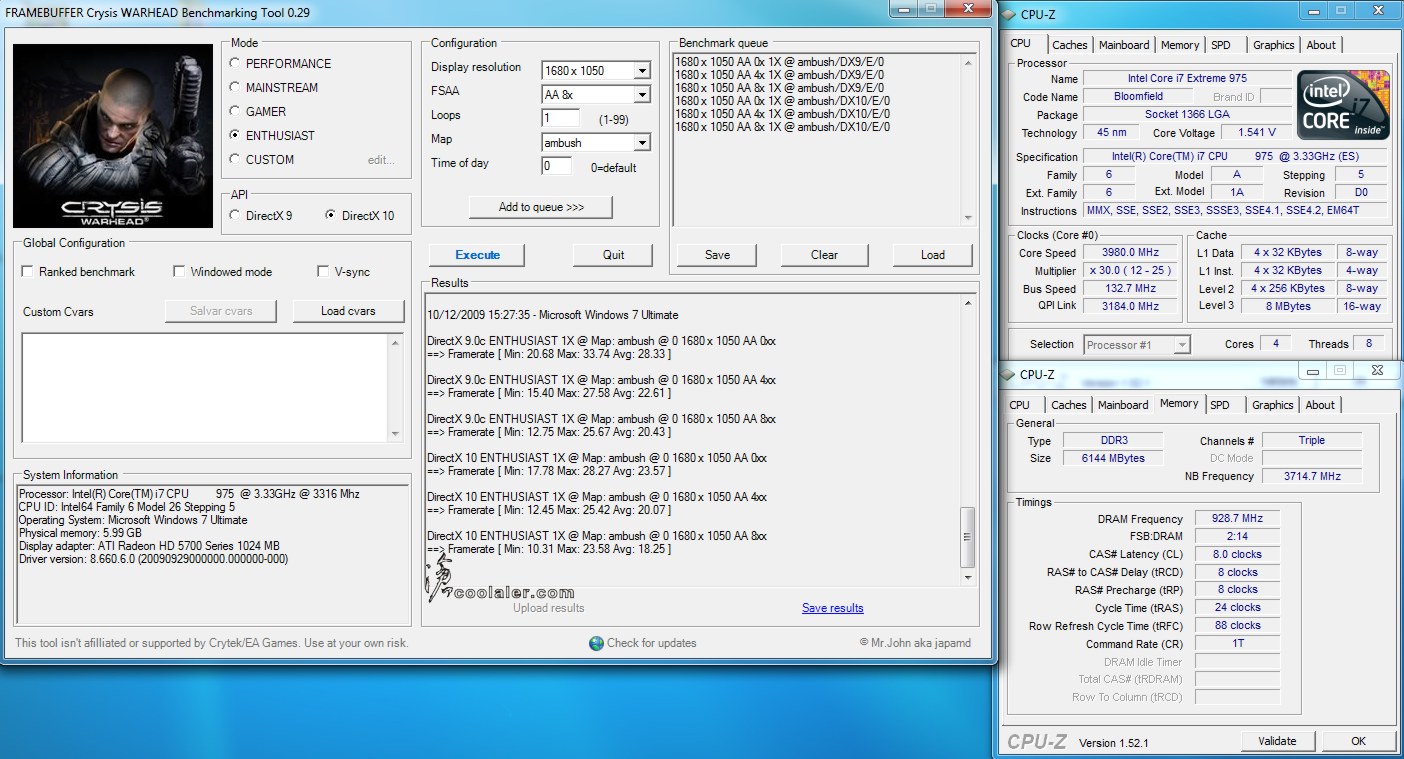Click the Salvar cvars button
Viewport: 1404px width, 759px height.
pos(221,311)
